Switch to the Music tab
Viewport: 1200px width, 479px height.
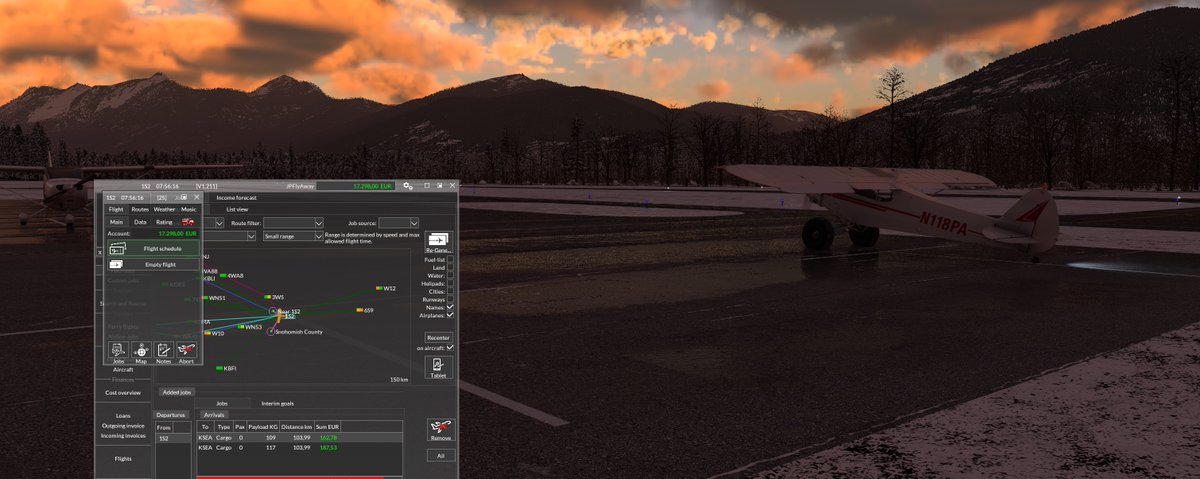point(189,209)
